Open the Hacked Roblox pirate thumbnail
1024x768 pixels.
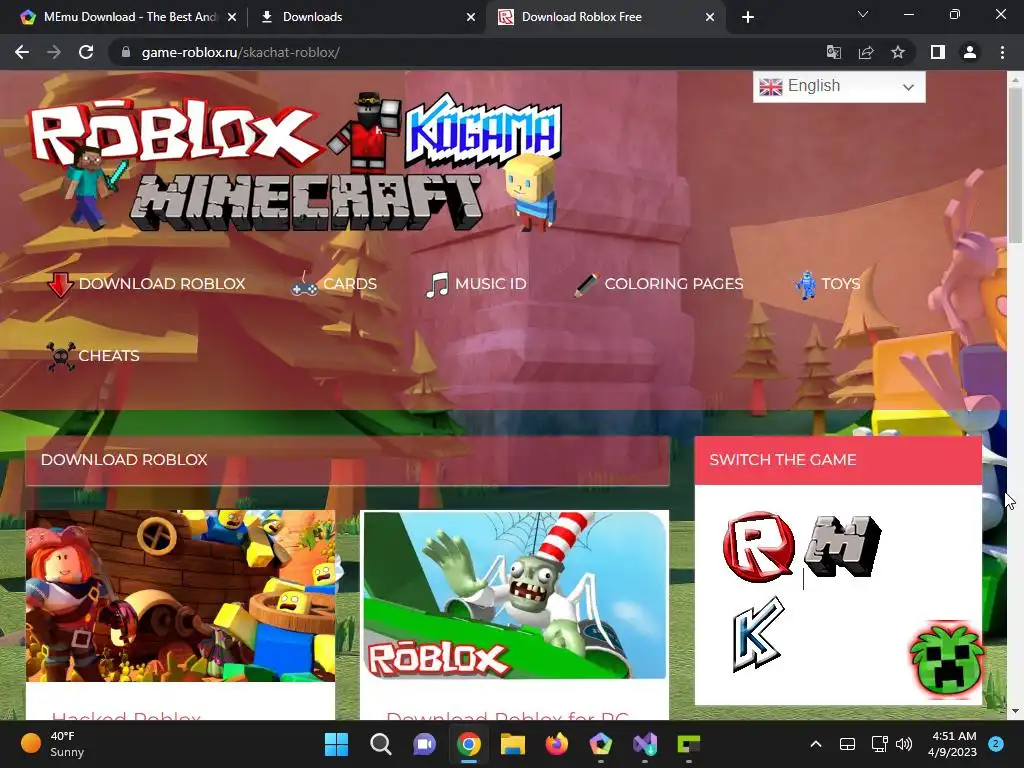pyautogui.click(x=180, y=596)
